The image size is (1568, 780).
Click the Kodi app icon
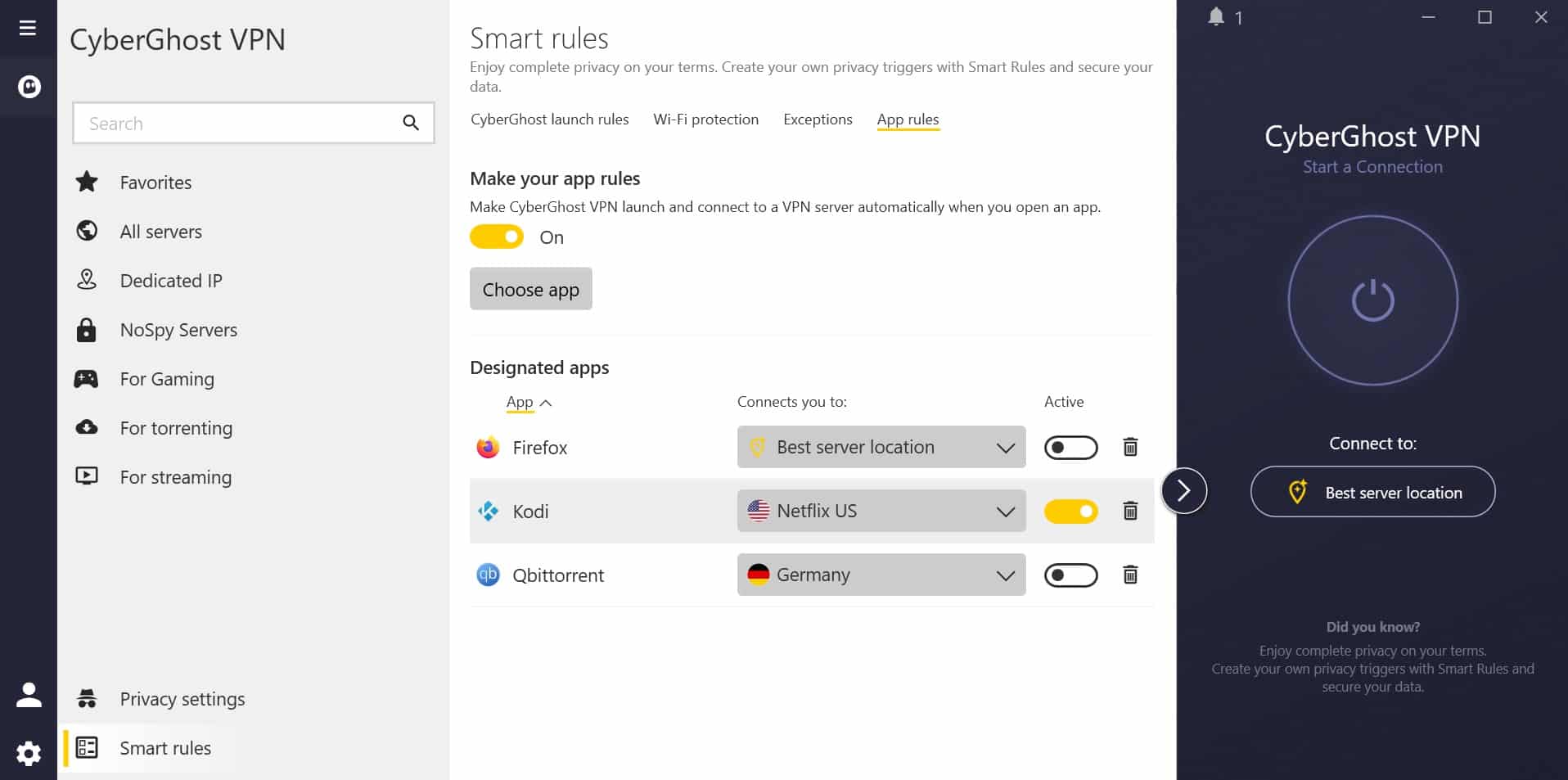(488, 511)
